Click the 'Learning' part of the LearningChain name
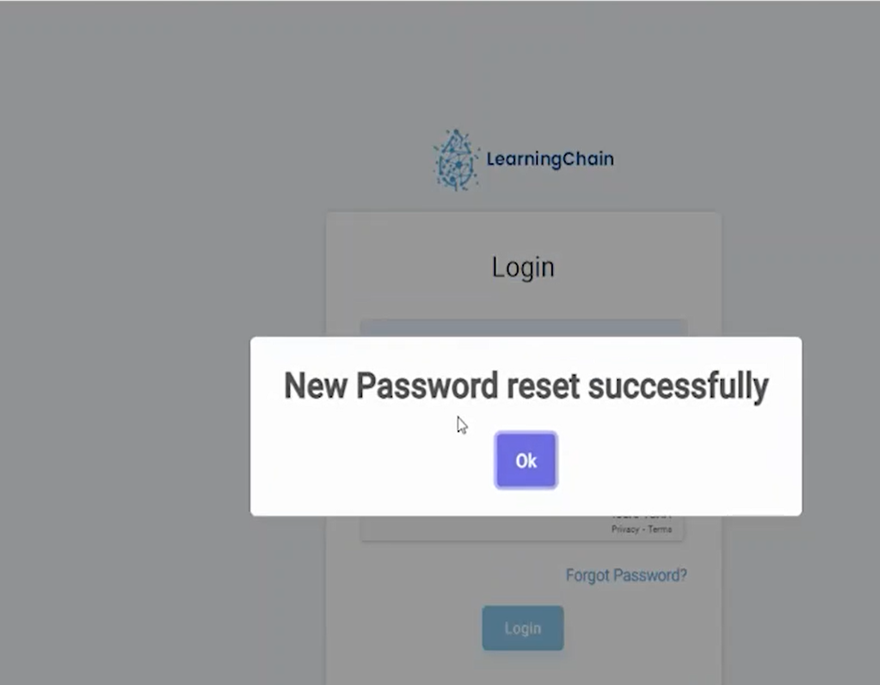This screenshot has height=685, width=880. (524, 160)
